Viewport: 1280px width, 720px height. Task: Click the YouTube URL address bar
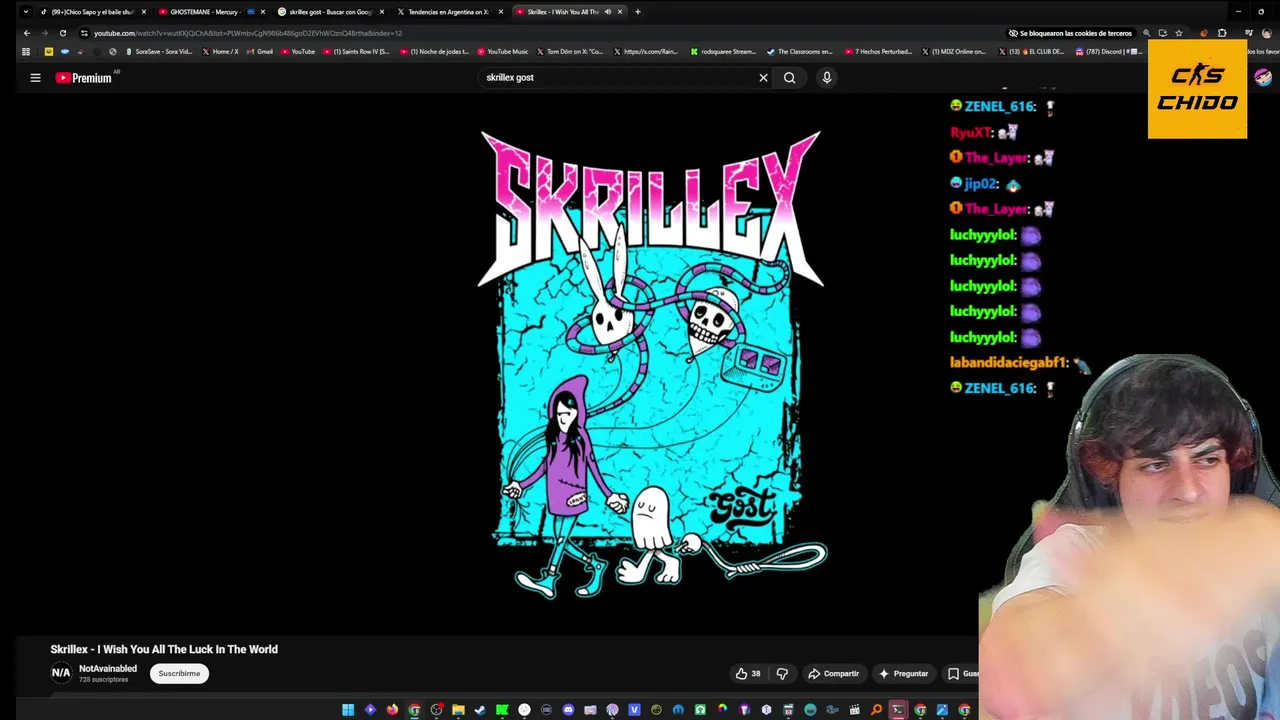(x=248, y=33)
